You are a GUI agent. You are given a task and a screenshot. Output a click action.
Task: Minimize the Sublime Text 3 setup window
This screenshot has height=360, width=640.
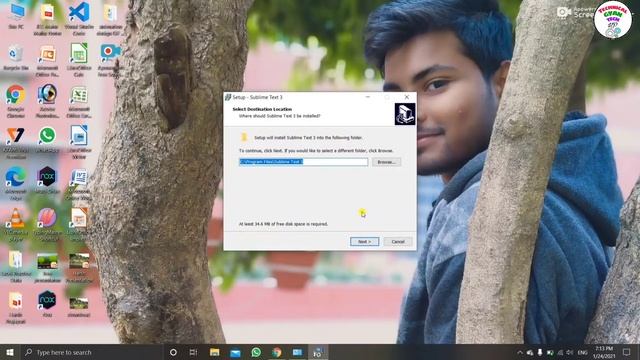pyautogui.click(x=368, y=97)
